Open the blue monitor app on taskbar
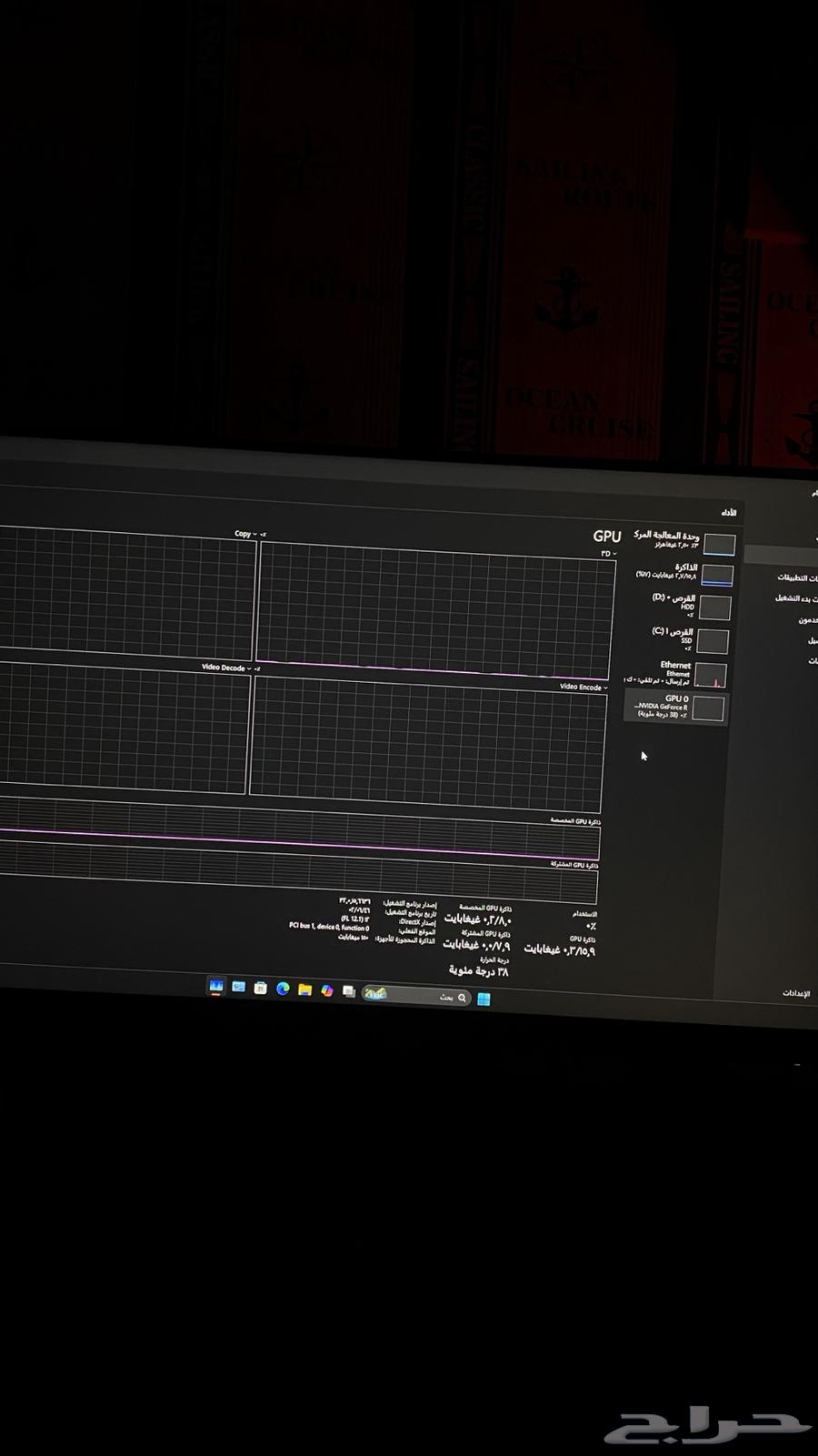The width and height of the screenshot is (818, 1456). pos(238,987)
